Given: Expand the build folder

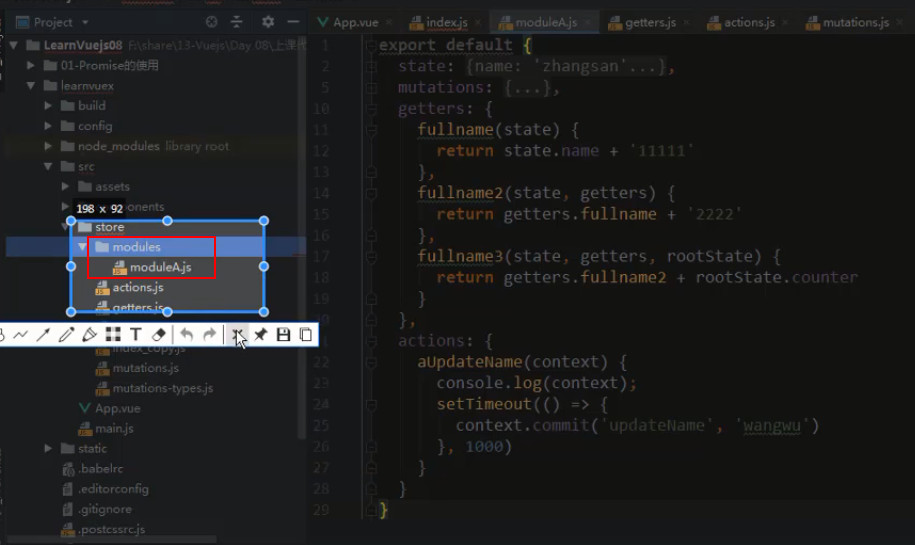Looking at the screenshot, I should [48, 106].
